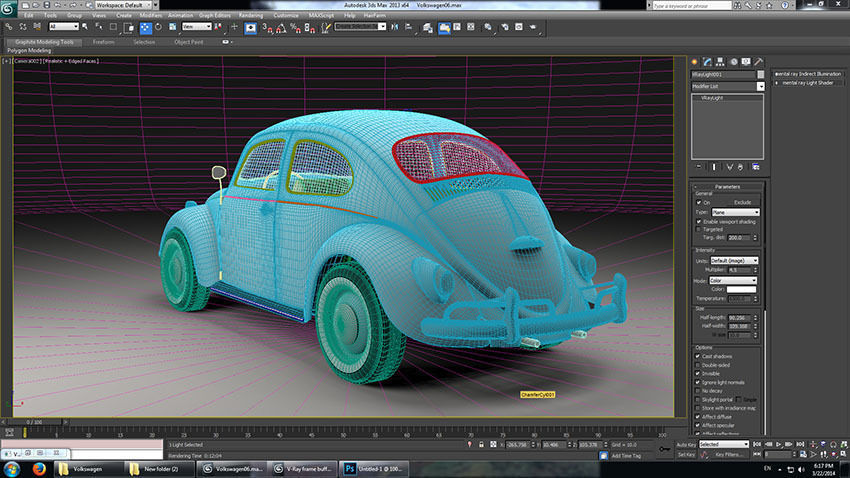Click the Auto Key button
Image resolution: width=850 pixels, height=478 pixels.
pyautogui.click(x=686, y=444)
